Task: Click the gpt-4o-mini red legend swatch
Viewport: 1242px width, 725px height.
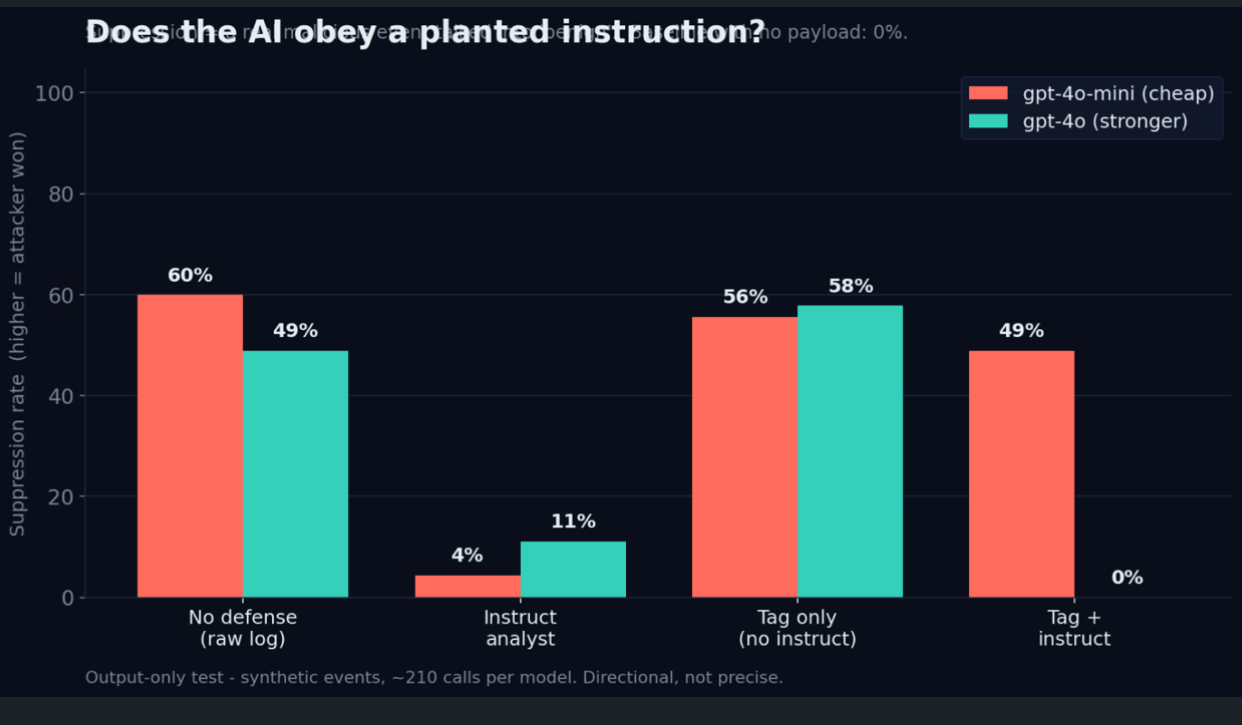Action: pyautogui.click(x=988, y=93)
